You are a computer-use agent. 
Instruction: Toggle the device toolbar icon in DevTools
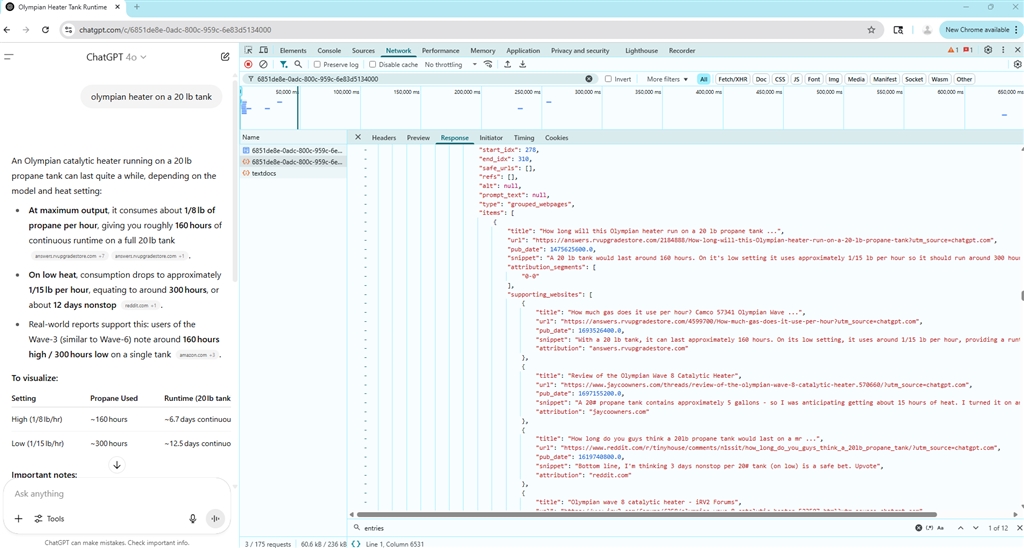(x=264, y=50)
